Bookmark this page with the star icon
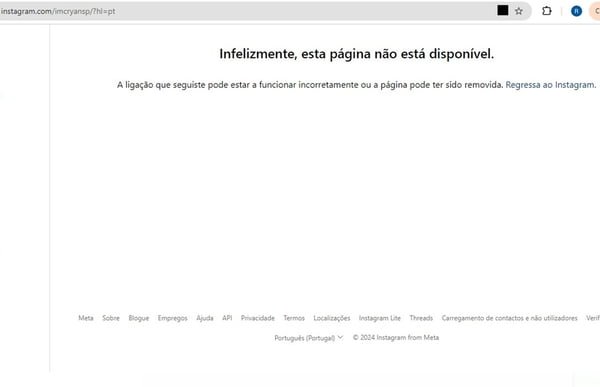Viewport: 600px width, 387px height. pos(518,11)
